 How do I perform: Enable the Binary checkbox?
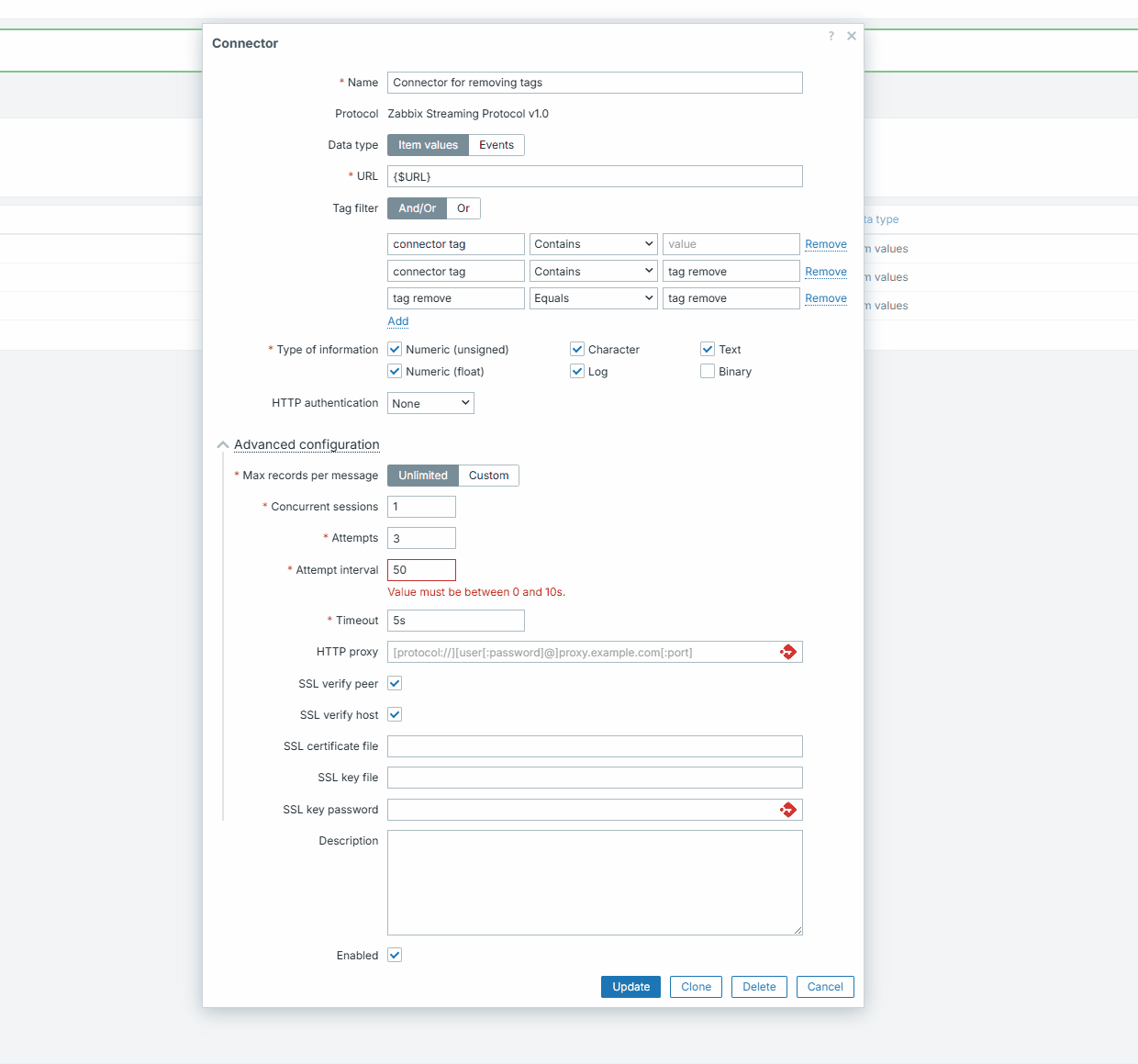708,372
